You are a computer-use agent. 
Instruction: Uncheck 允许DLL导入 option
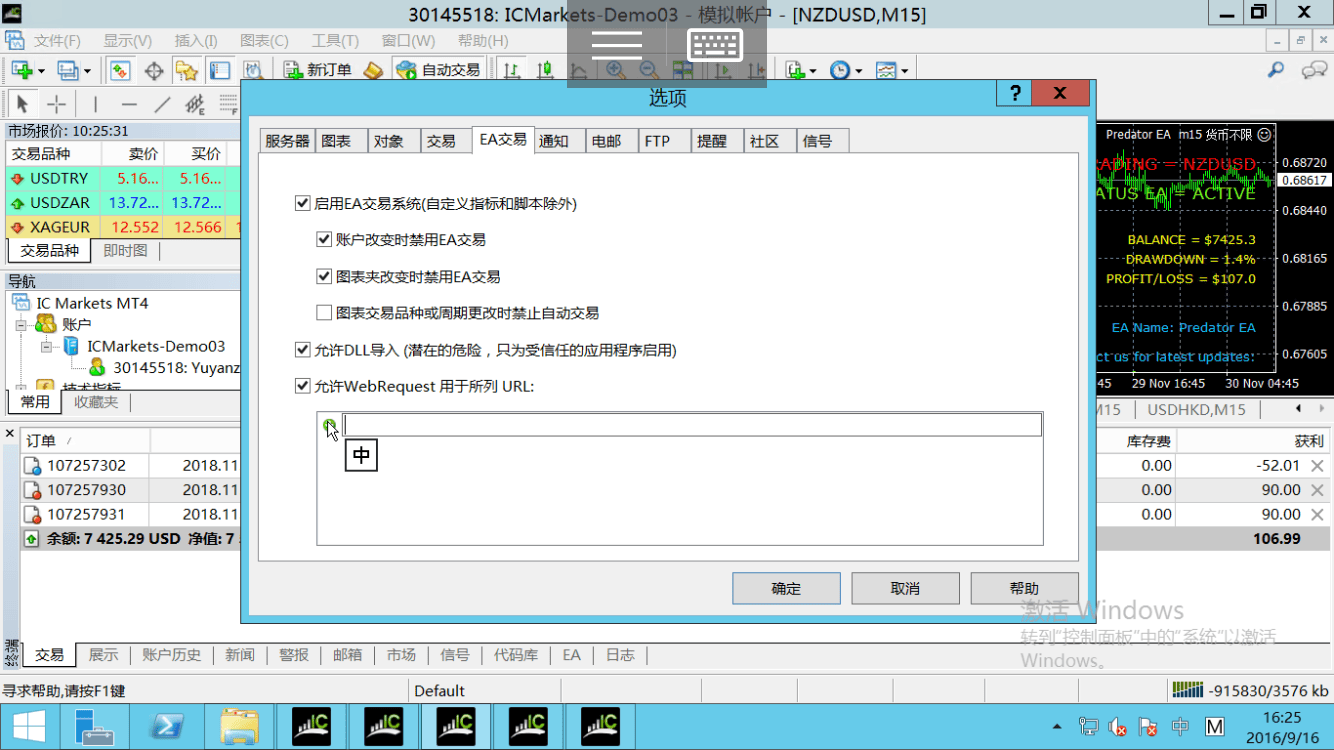pyautogui.click(x=303, y=350)
